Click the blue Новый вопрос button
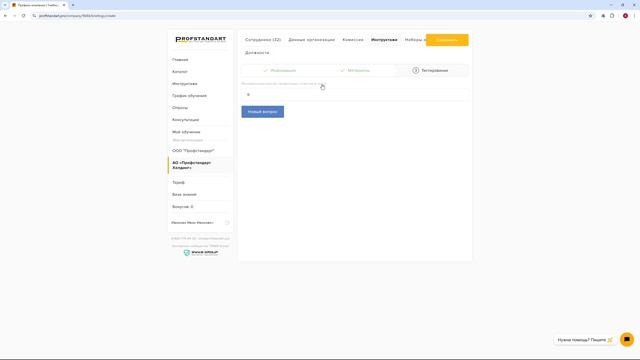This screenshot has width=640, height=360. click(262, 112)
